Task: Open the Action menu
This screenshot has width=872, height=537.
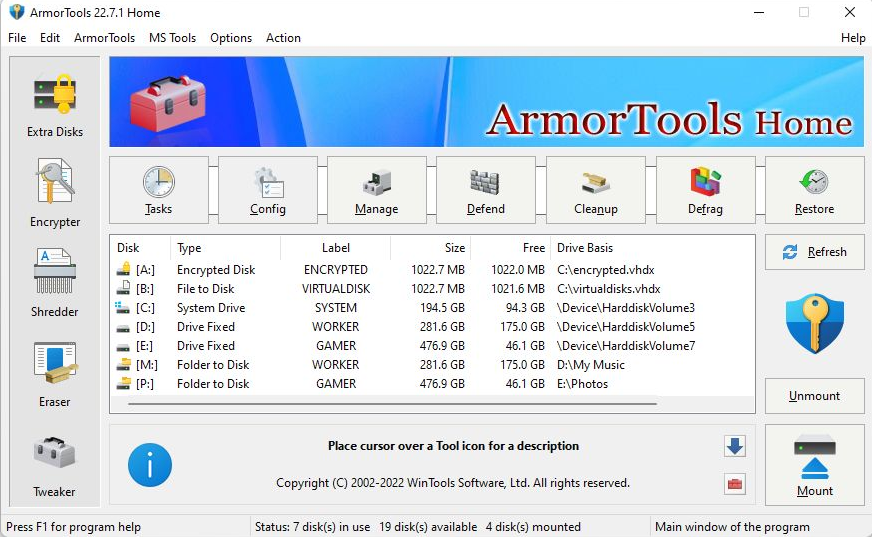Action: (283, 38)
